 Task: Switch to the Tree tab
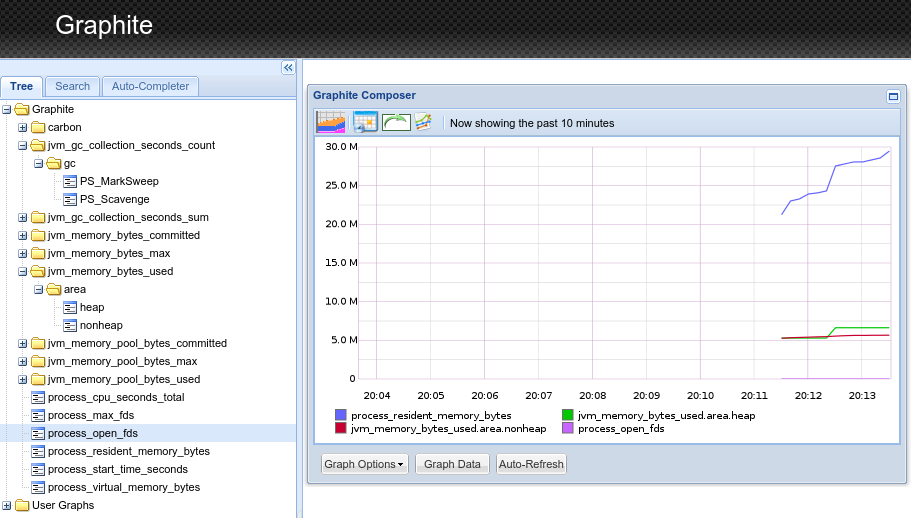coord(21,86)
